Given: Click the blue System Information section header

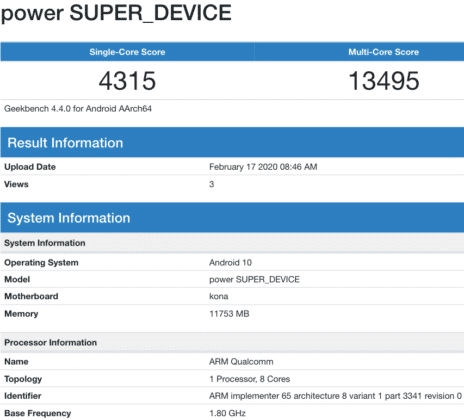Looking at the screenshot, I should pyautogui.click(x=232, y=218).
